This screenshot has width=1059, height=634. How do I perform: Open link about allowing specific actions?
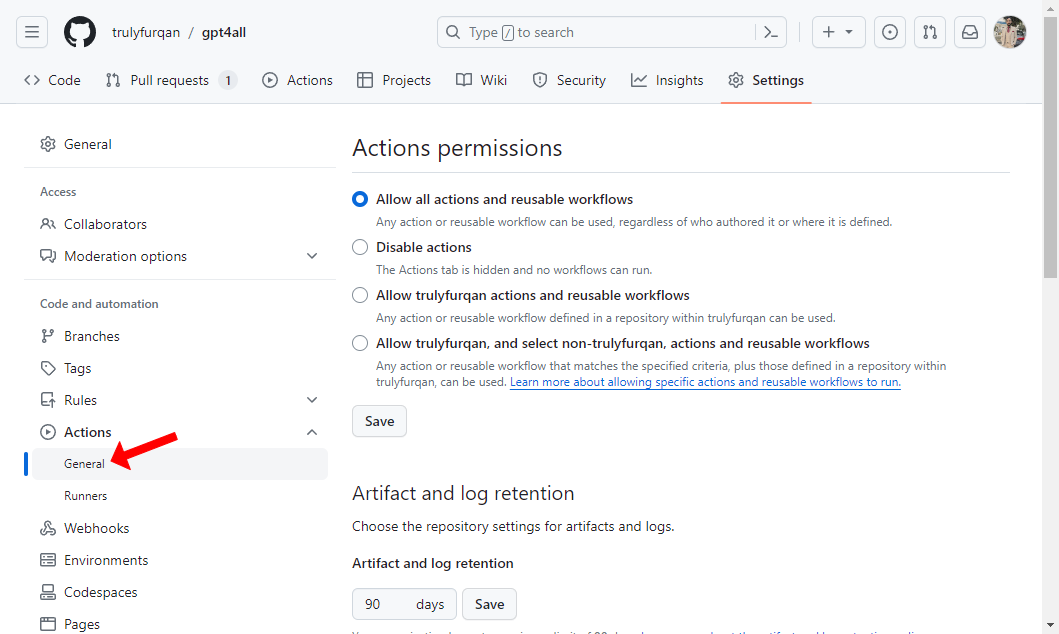tap(704, 382)
